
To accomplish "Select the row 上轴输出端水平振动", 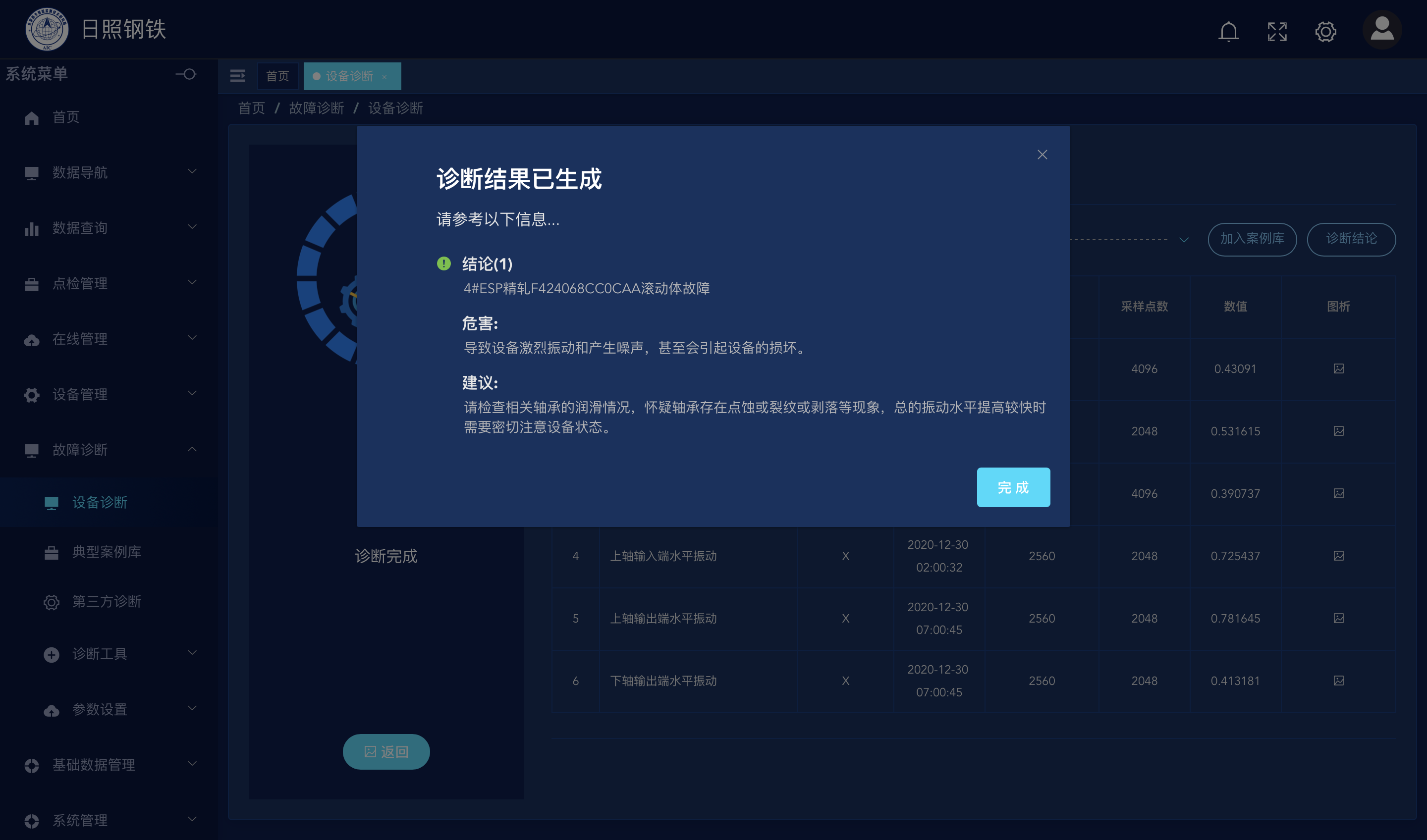I will pos(974,618).
